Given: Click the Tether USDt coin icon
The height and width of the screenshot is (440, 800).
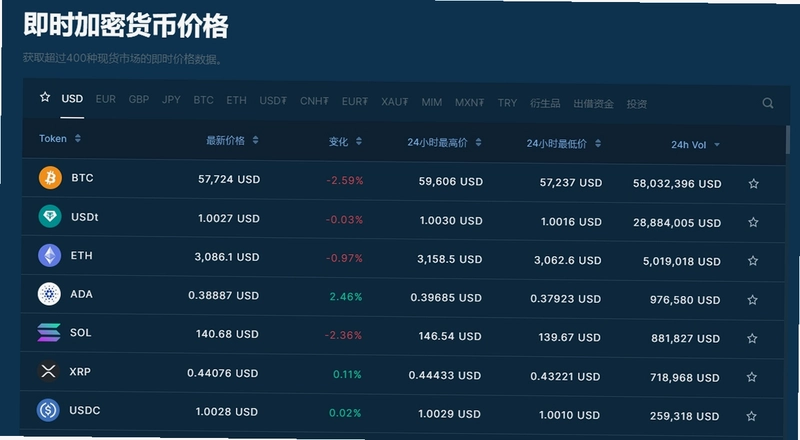Looking at the screenshot, I should [x=49, y=216].
